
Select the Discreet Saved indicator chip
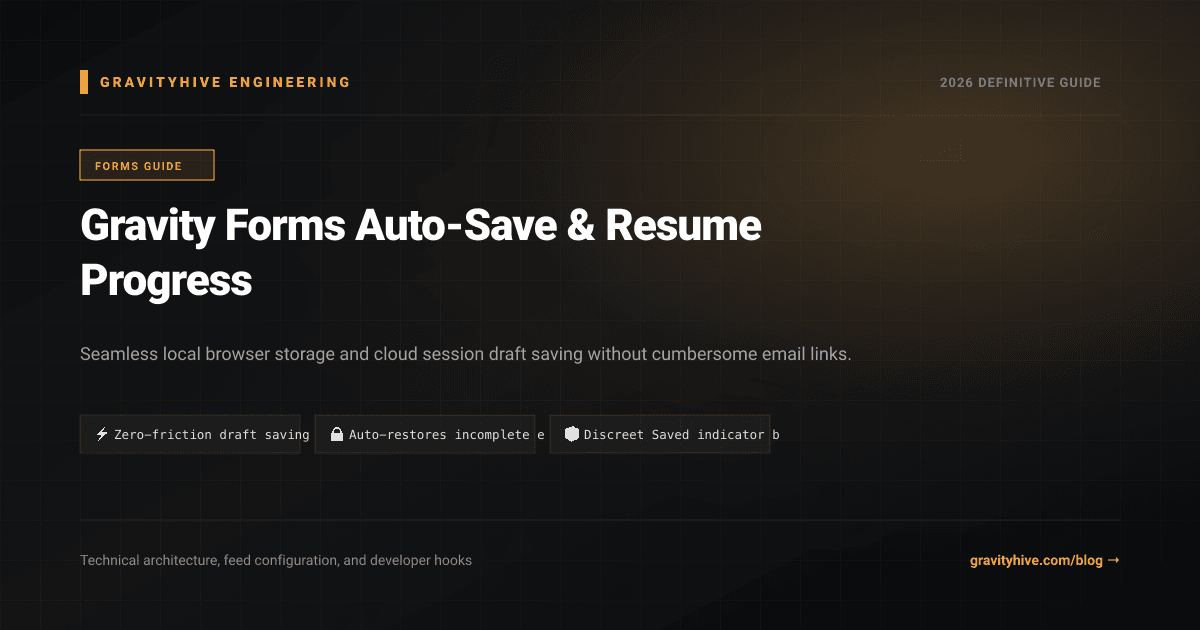click(660, 435)
